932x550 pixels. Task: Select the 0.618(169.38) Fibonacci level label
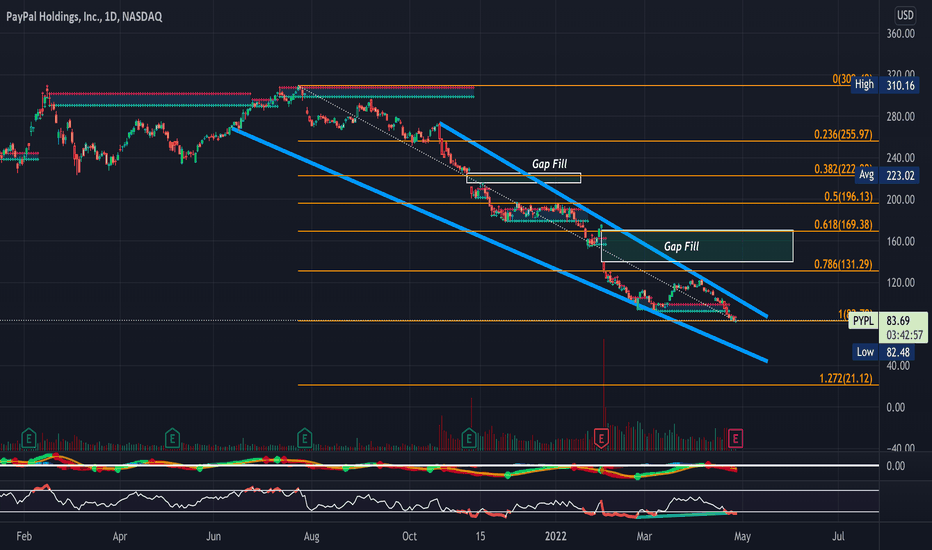[843, 225]
